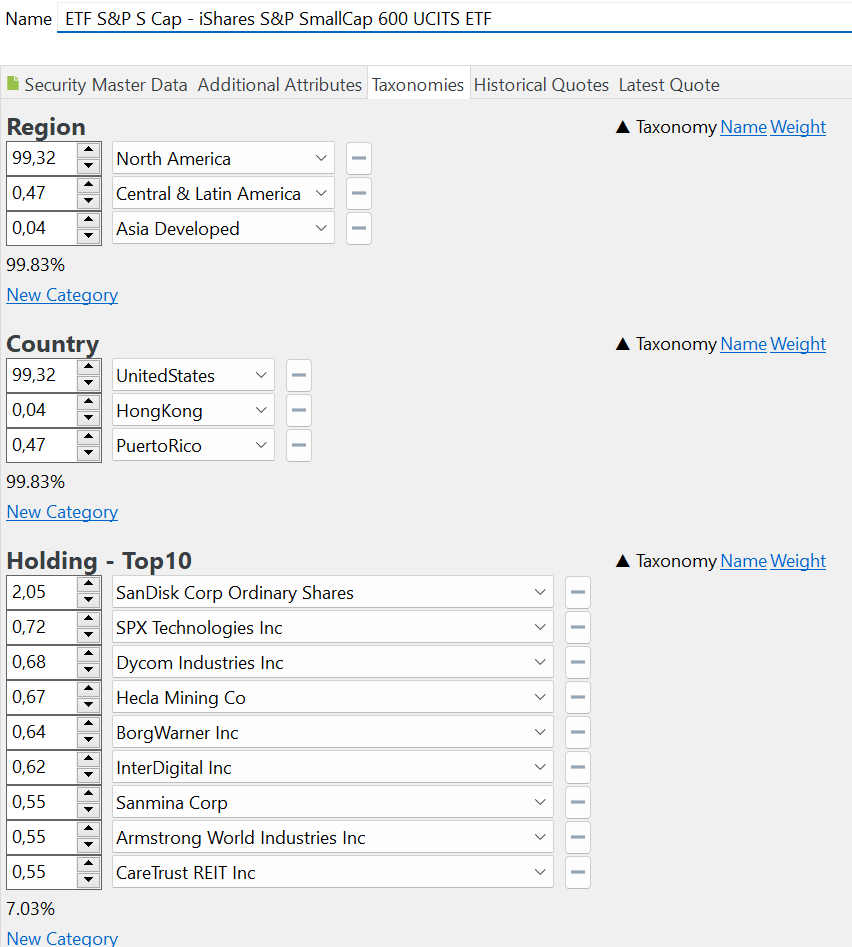This screenshot has width=852, height=947.
Task: Expand the UnitedStates country dropdown
Action: [261, 376]
